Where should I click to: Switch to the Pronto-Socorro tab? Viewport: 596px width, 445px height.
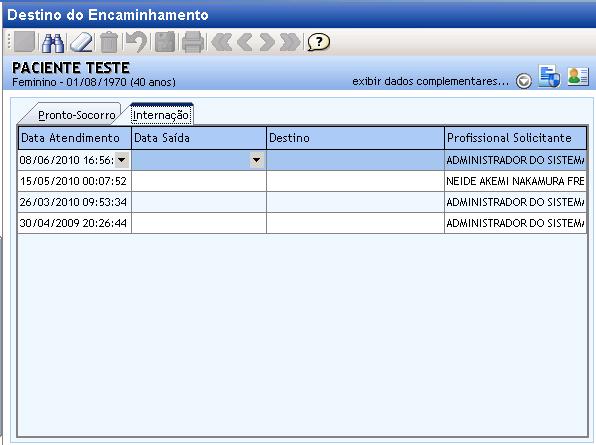tap(76, 115)
